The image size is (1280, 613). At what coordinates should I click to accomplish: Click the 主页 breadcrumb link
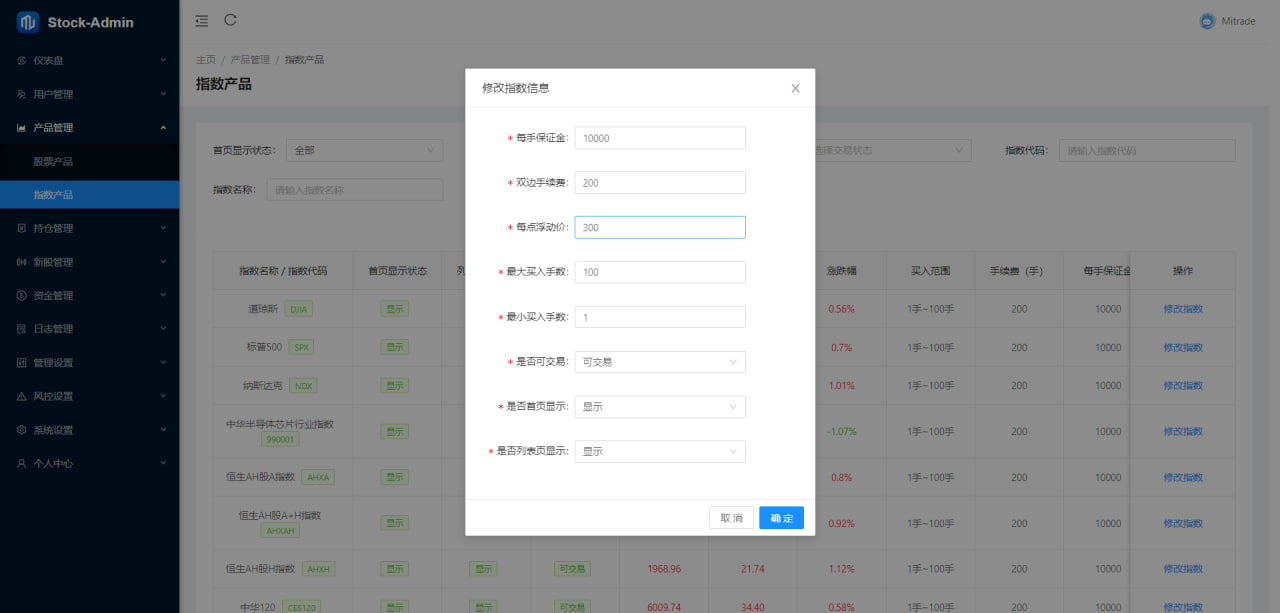tap(206, 60)
